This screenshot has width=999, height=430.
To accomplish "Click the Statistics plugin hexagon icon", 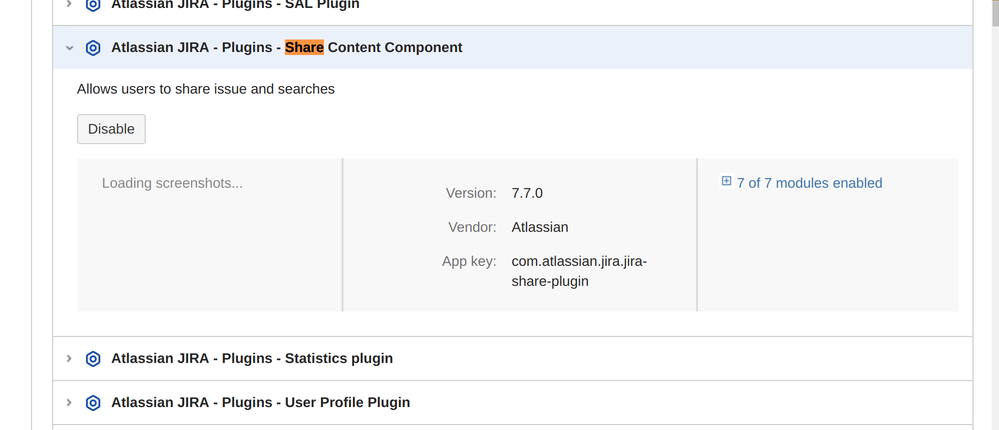I will point(93,358).
